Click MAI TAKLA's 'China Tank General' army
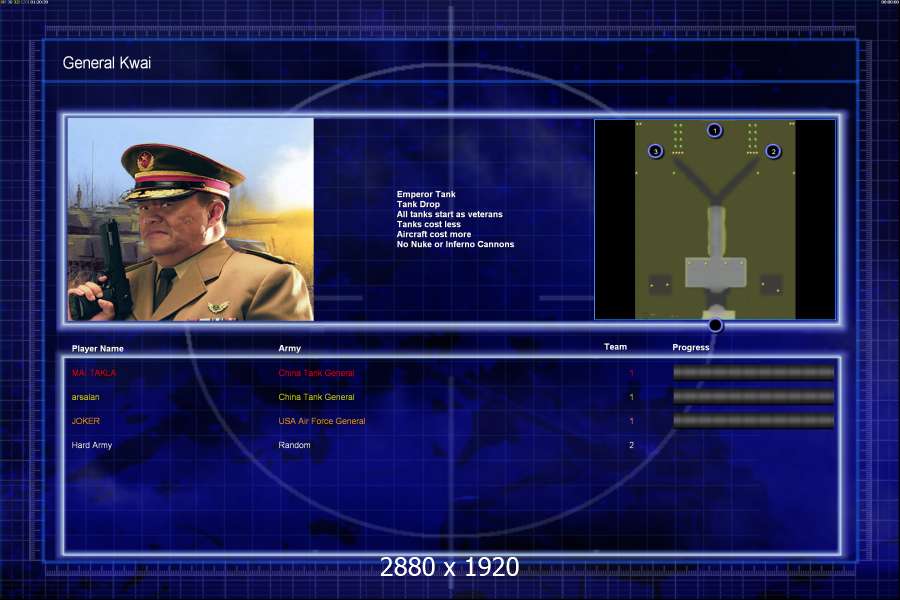 pos(316,373)
